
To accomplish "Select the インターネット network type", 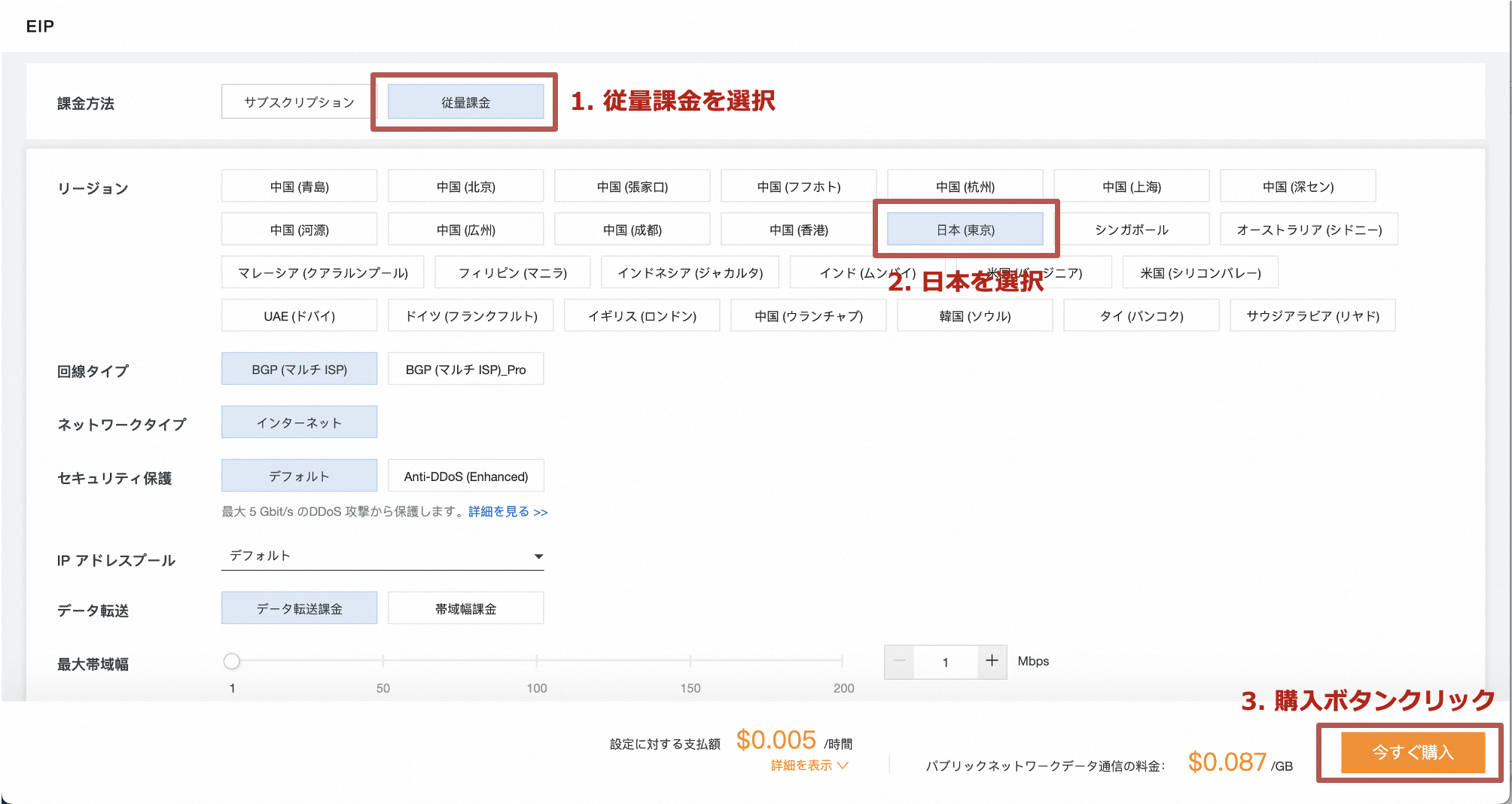I will 299,422.
